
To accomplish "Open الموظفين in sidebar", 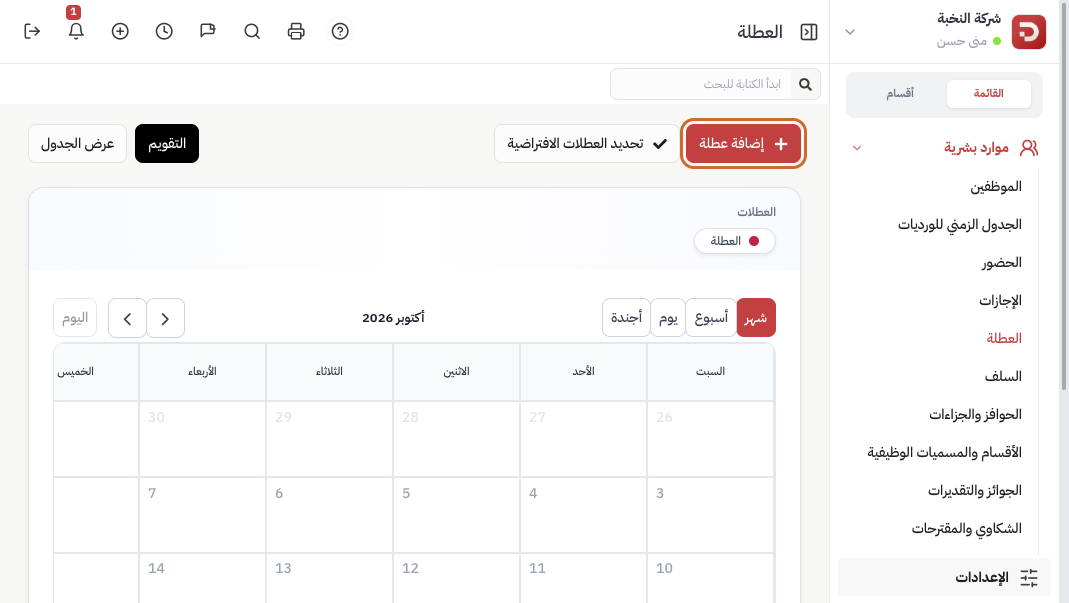I will (x=996, y=186).
